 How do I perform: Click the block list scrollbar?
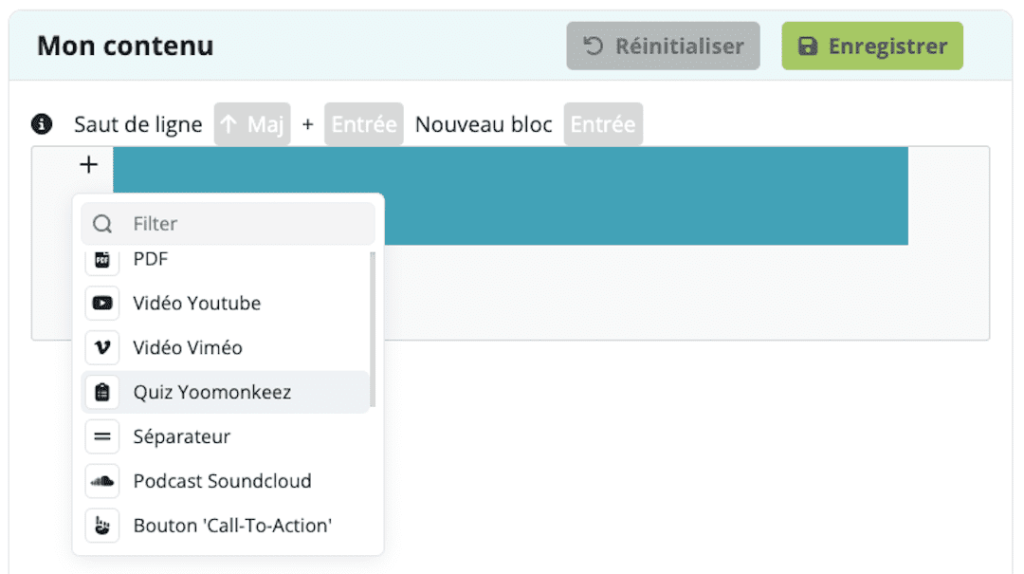[x=373, y=329]
